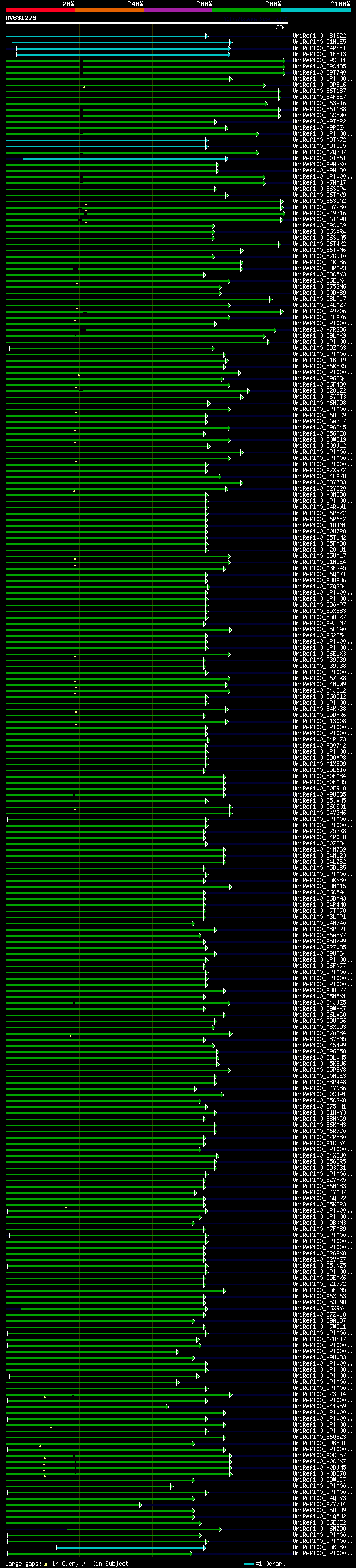Select hit UniRef100_C5YZS0
Screen dimensions: 356x1568
[319, 207]
